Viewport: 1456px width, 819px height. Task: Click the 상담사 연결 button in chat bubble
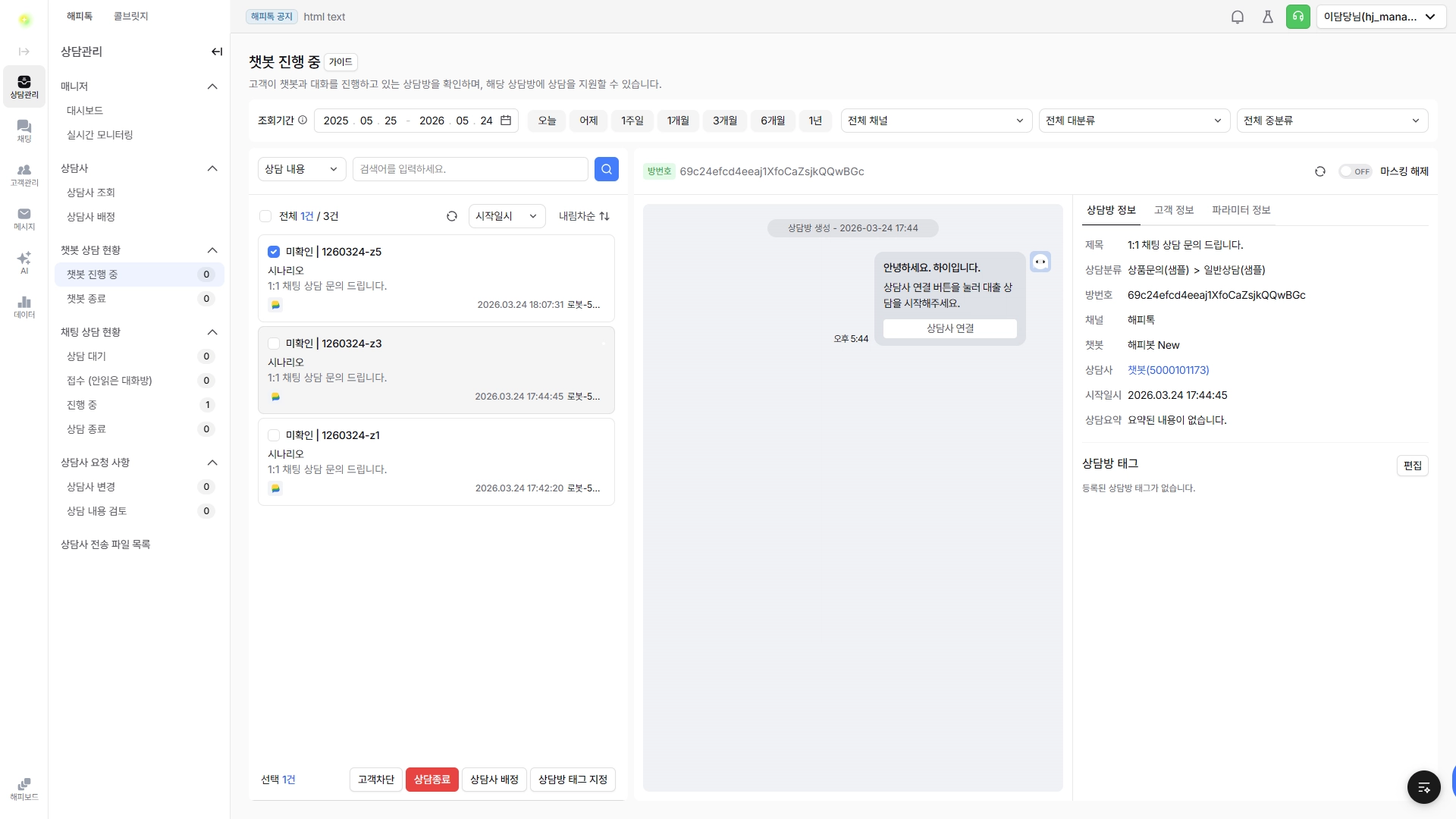point(950,328)
